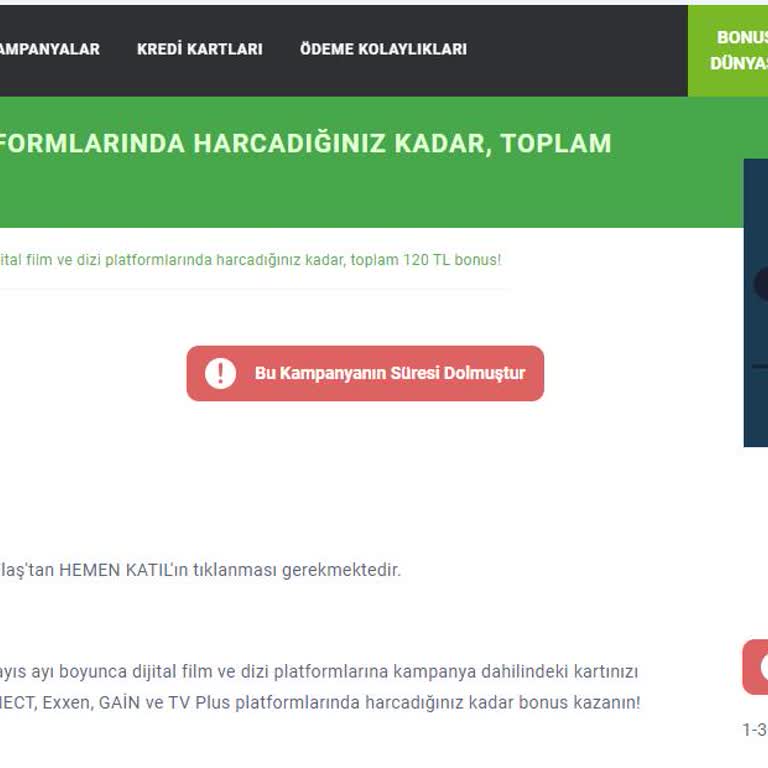The height and width of the screenshot is (768, 768).
Task: Open the ÖDEME KOLAYLIKLARI menu item
Action: (x=384, y=49)
